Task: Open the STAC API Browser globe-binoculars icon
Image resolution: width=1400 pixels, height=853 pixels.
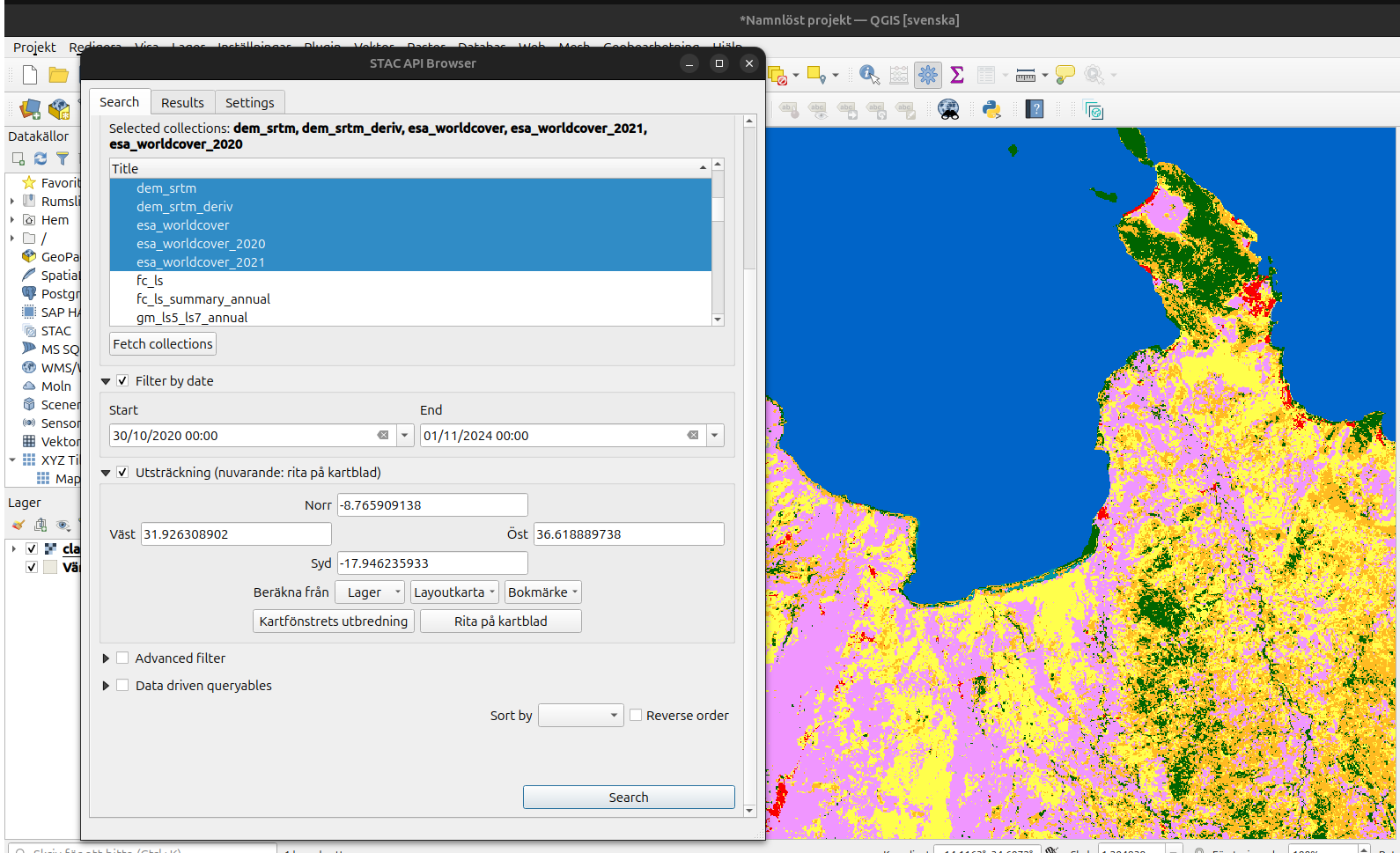Action: pos(948,109)
